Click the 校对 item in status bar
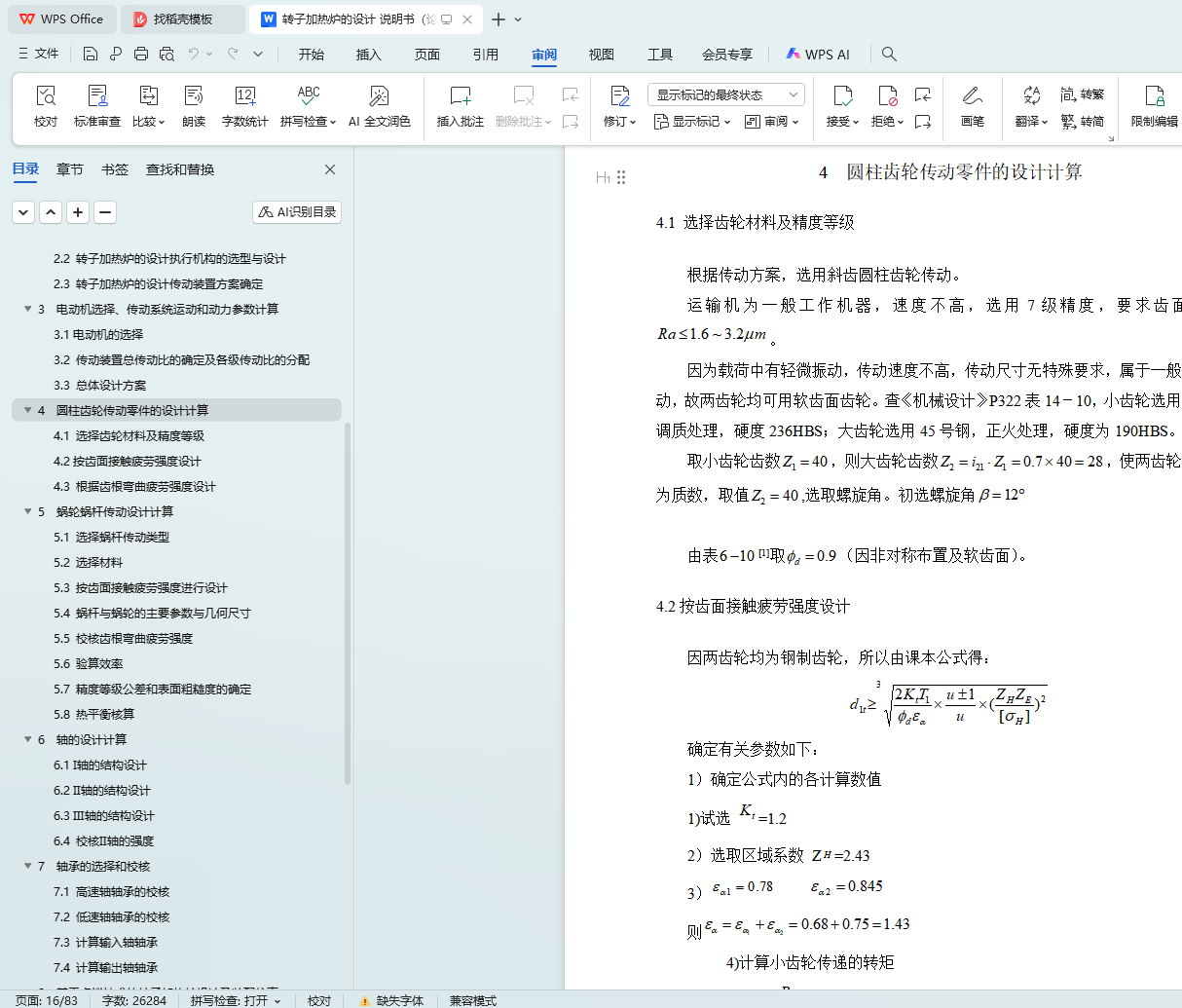The height and width of the screenshot is (1008, 1182). [x=319, y=1000]
